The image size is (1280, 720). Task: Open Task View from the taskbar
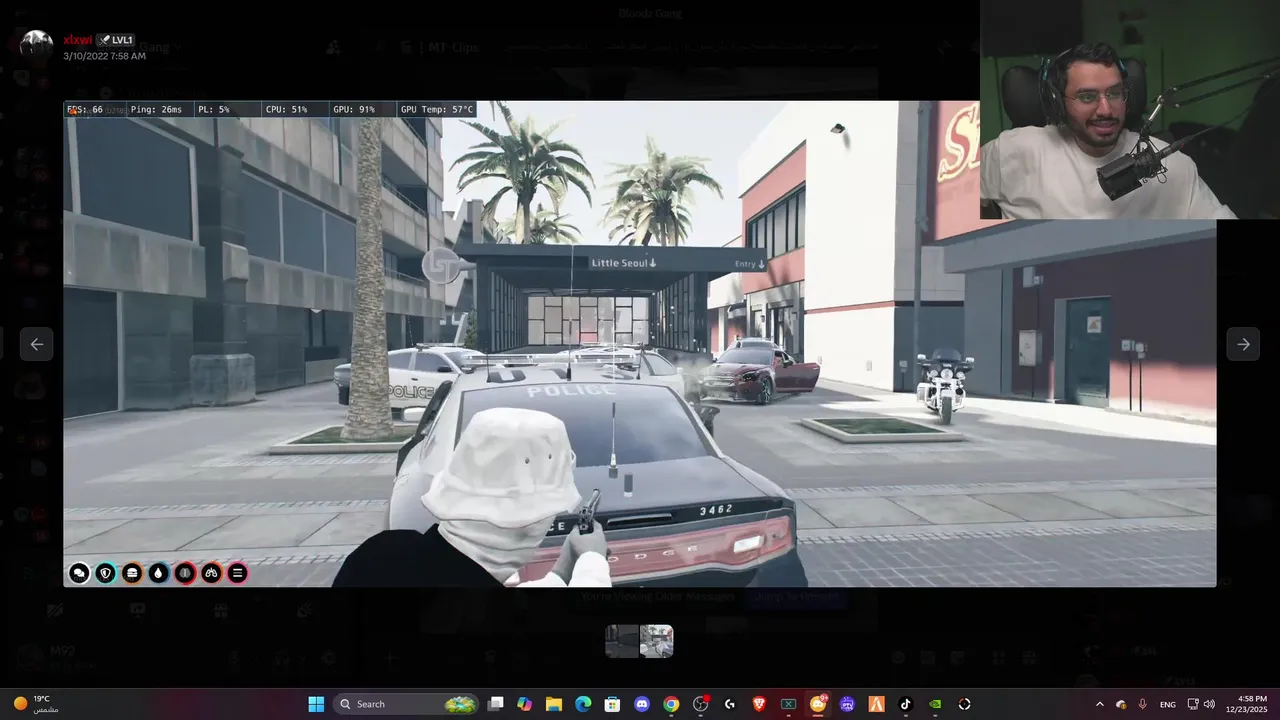click(495, 704)
